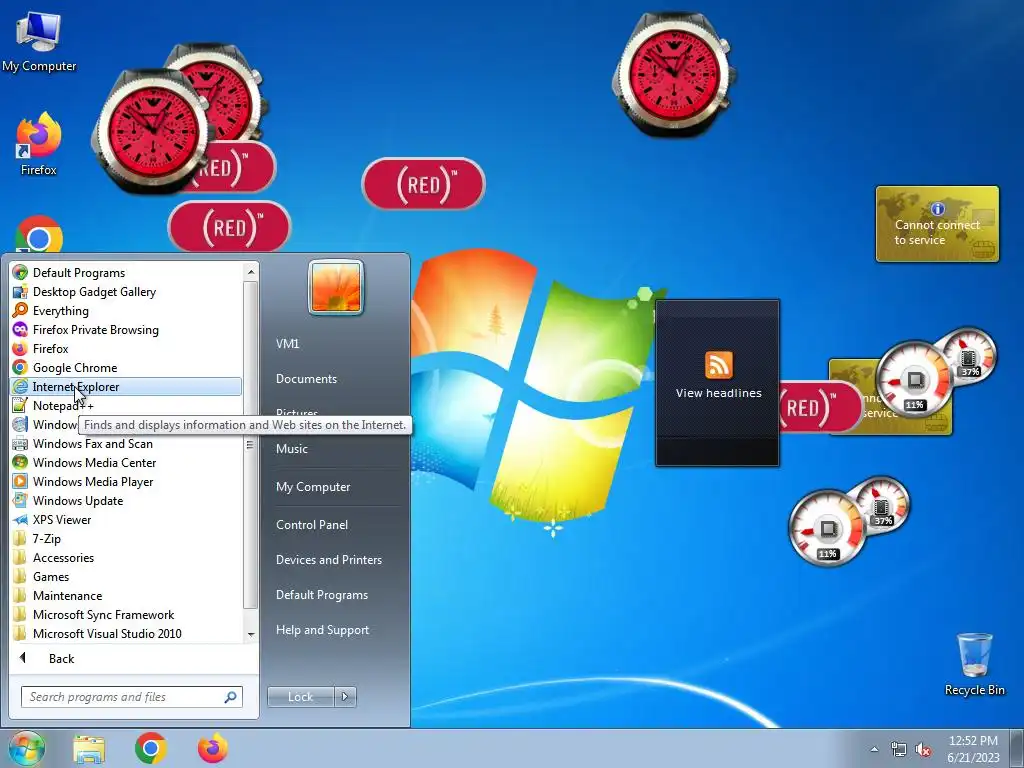This screenshot has width=1024, height=768.
Task: Open Devices and Printers
Action: pos(328,560)
